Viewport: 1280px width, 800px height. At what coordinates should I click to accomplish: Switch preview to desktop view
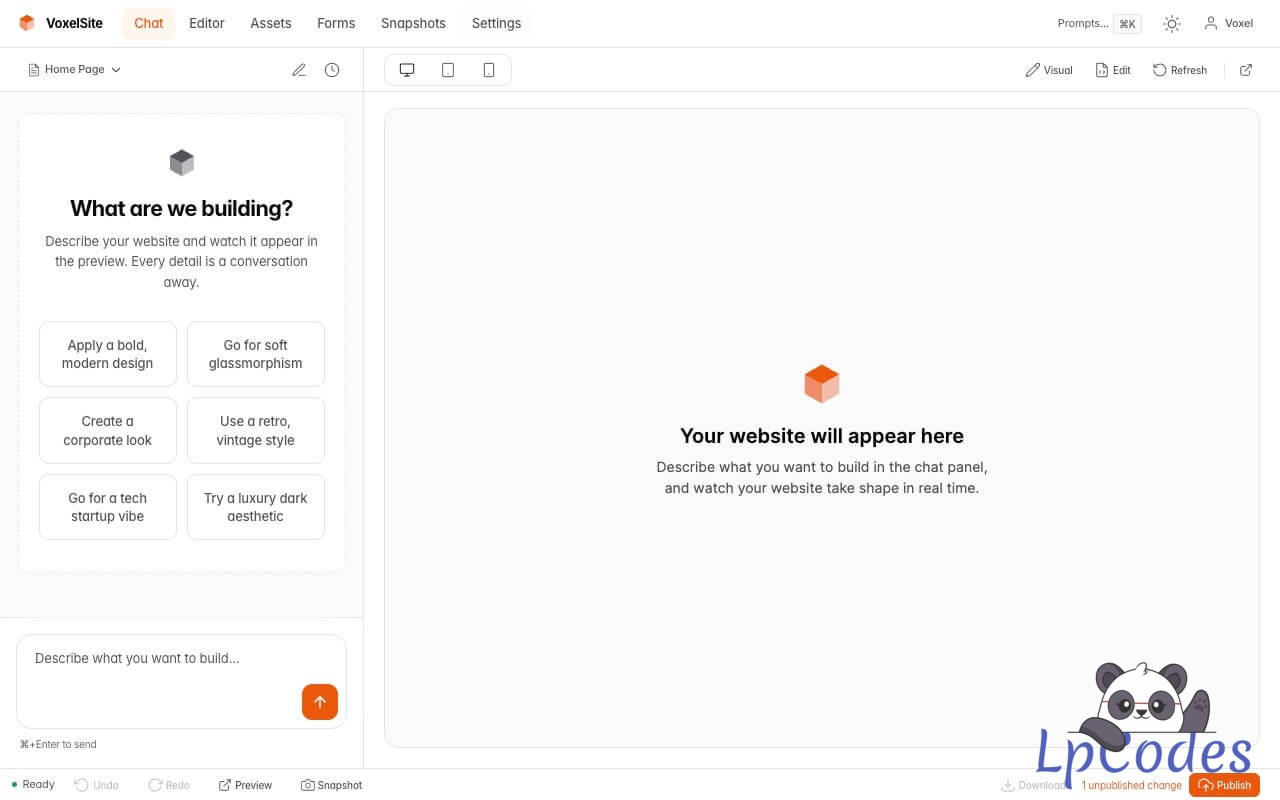point(407,70)
